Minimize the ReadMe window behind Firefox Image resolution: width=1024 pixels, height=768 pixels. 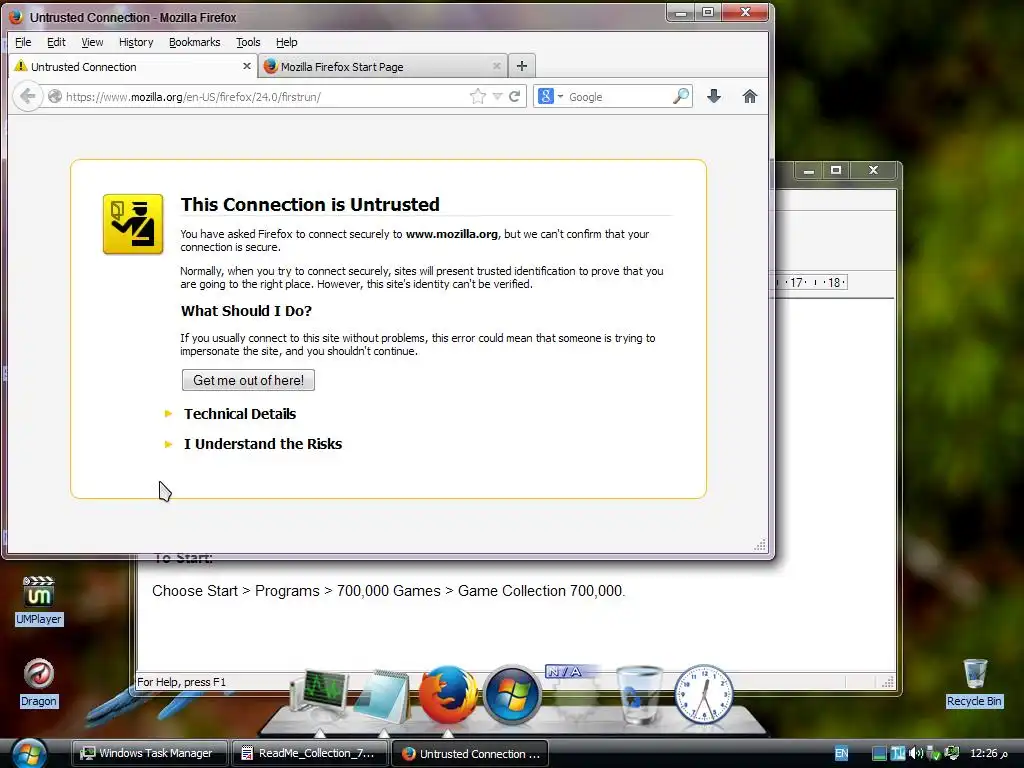pyautogui.click(x=808, y=170)
